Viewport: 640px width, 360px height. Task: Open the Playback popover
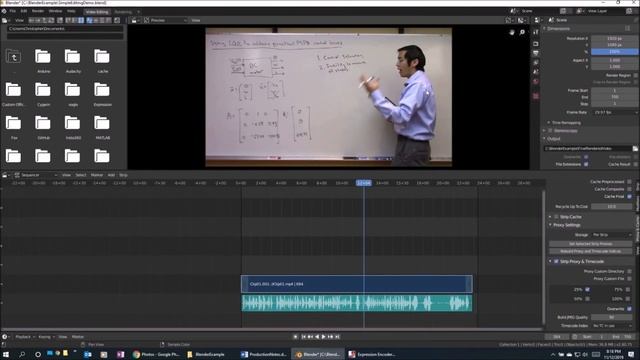[24, 337]
